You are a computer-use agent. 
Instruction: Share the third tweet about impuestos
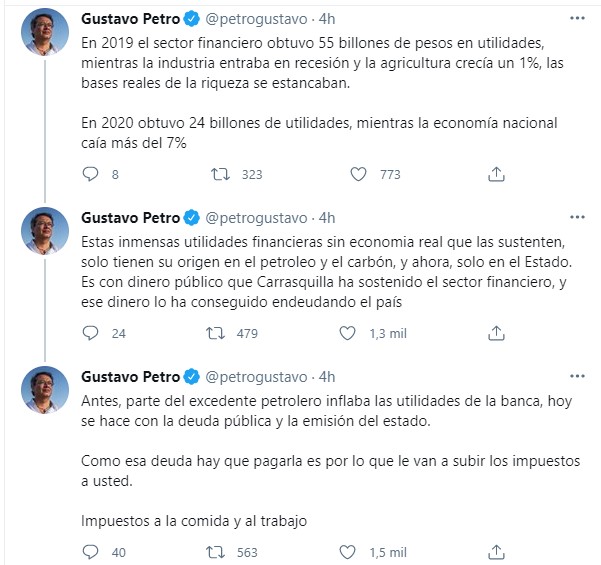pyautogui.click(x=496, y=551)
